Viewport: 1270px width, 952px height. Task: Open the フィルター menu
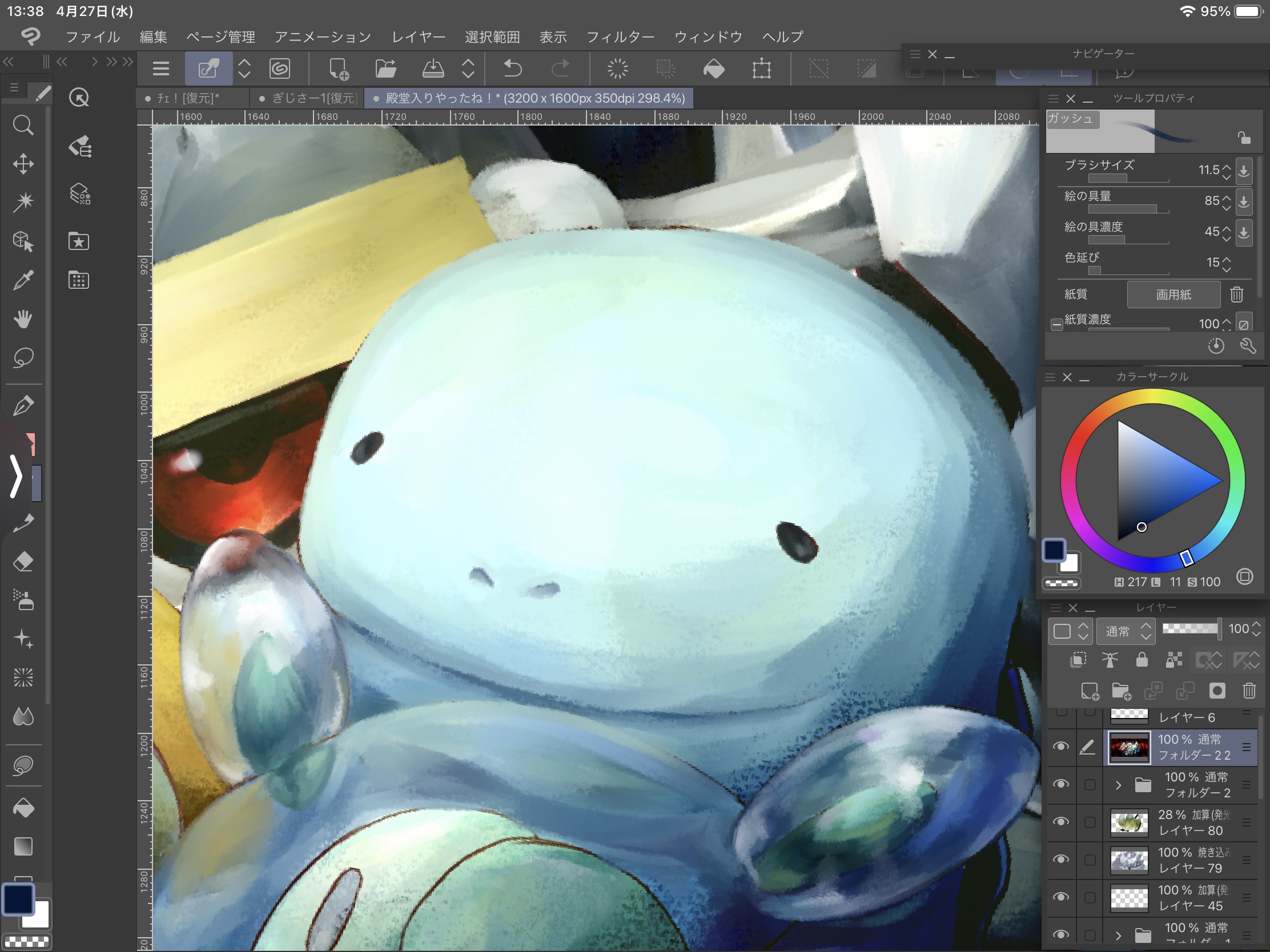(x=620, y=37)
